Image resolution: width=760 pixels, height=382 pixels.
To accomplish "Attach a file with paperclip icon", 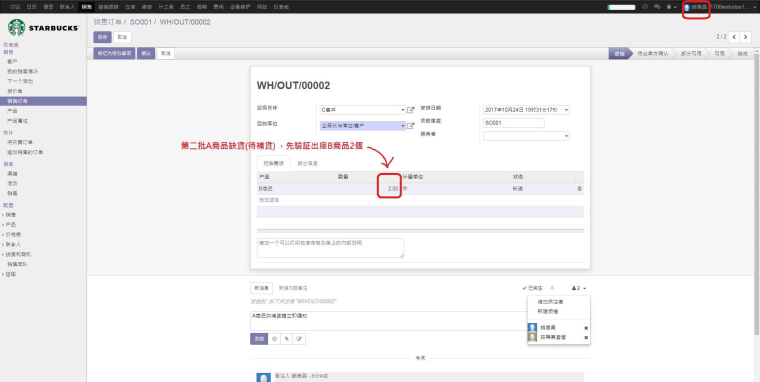I will point(287,339).
